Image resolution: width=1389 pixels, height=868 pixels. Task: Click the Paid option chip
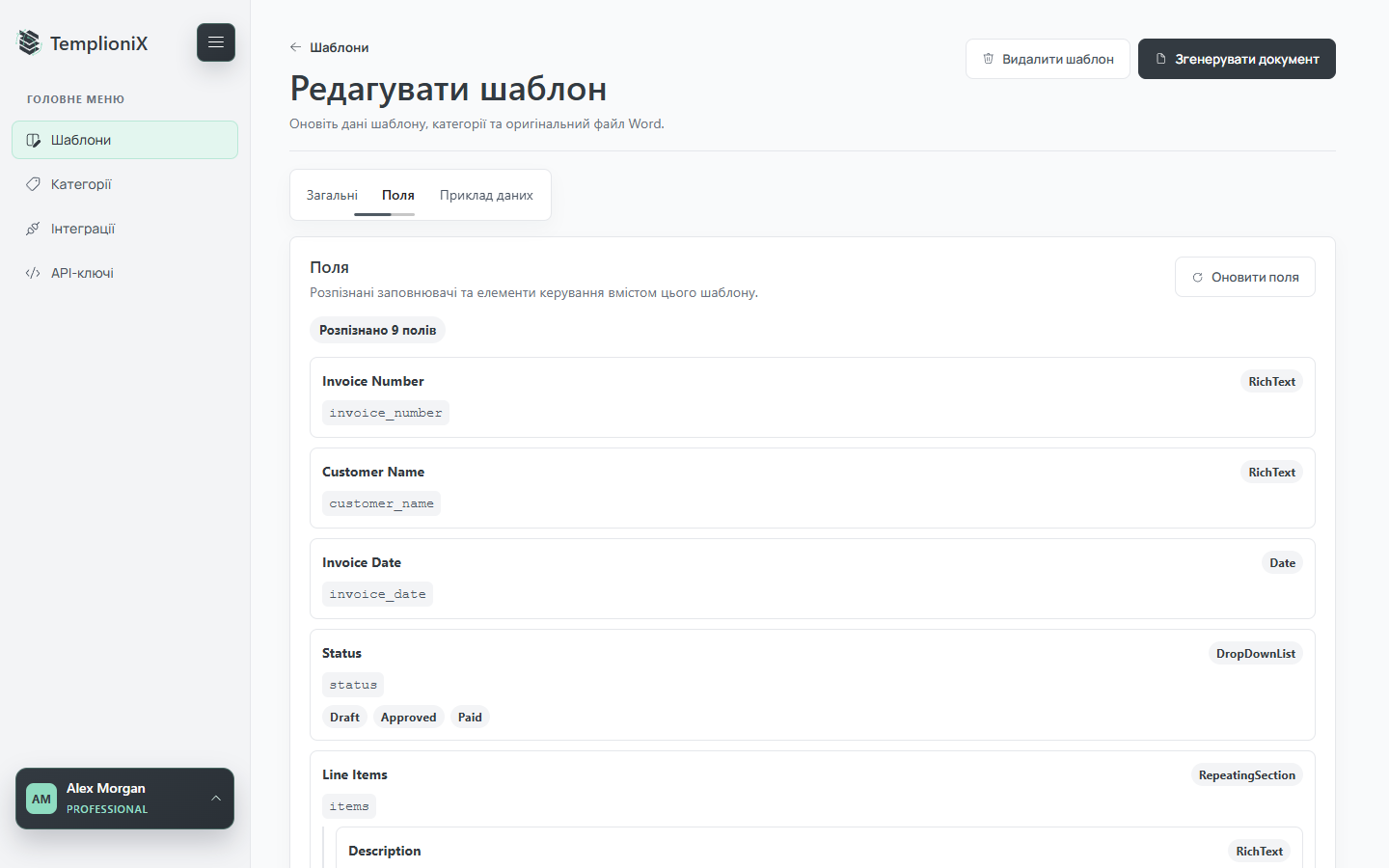(470, 718)
